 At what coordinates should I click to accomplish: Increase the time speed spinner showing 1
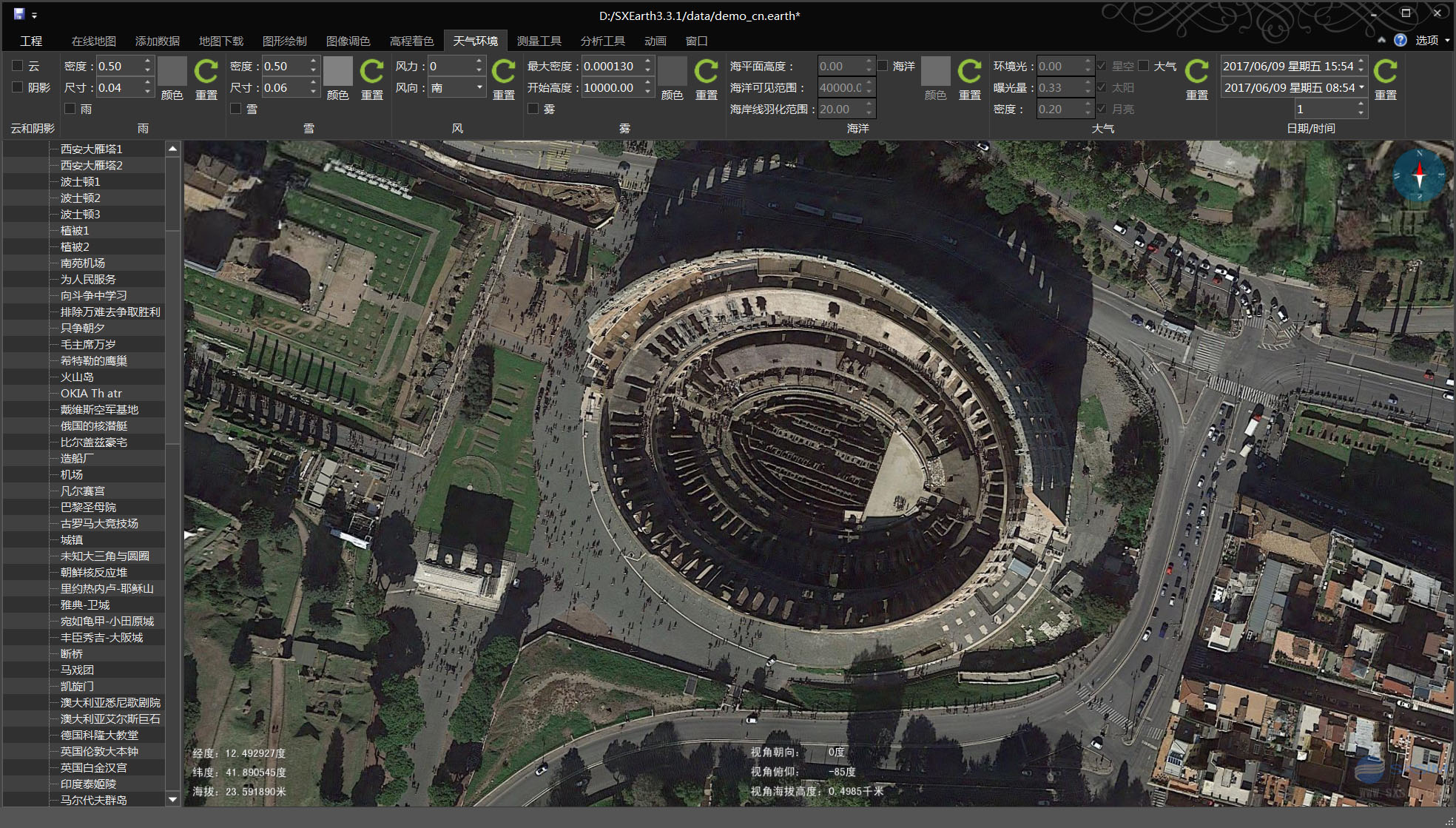coord(1361,104)
